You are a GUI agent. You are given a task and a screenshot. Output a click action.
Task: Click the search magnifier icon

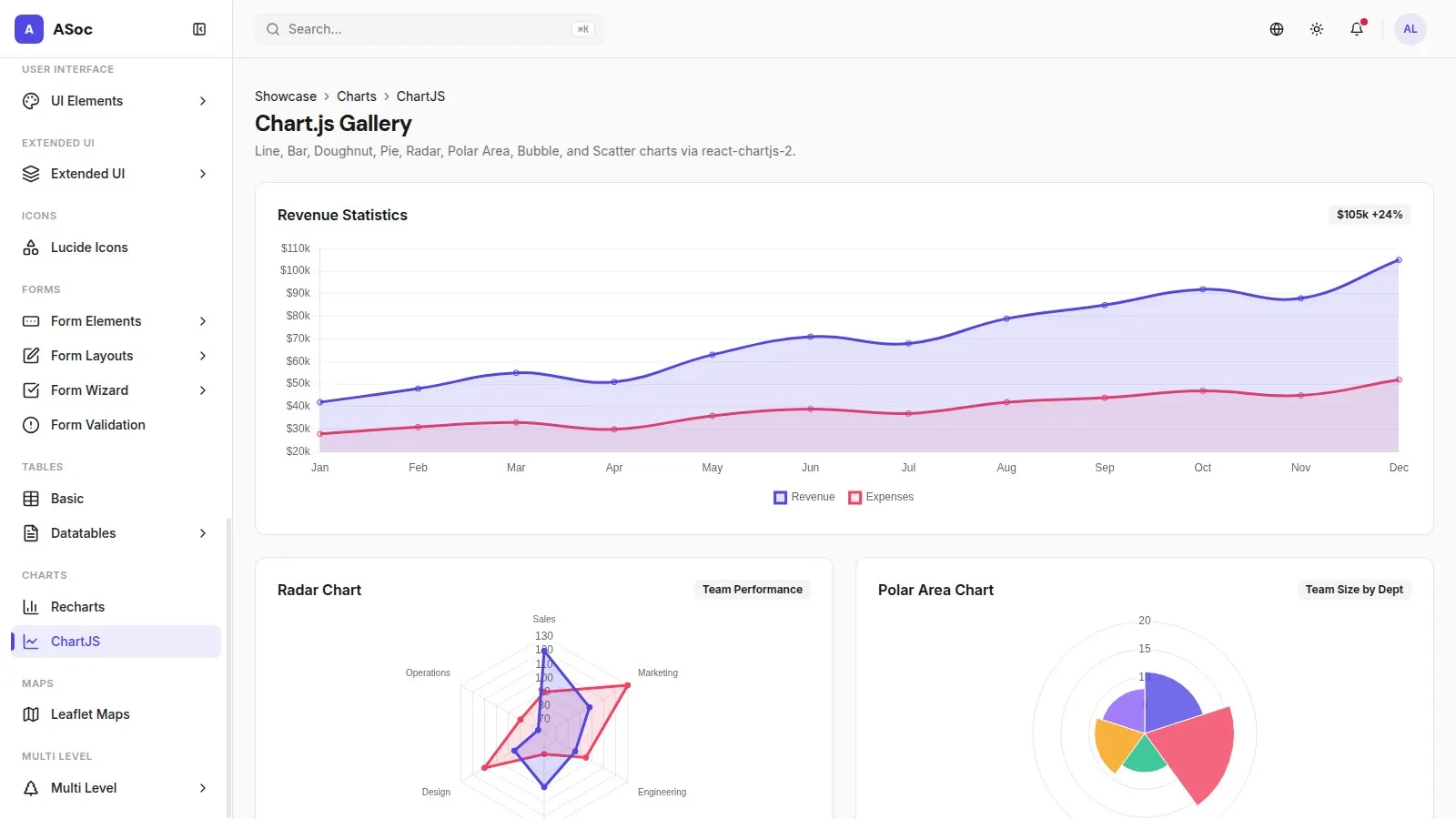273,29
